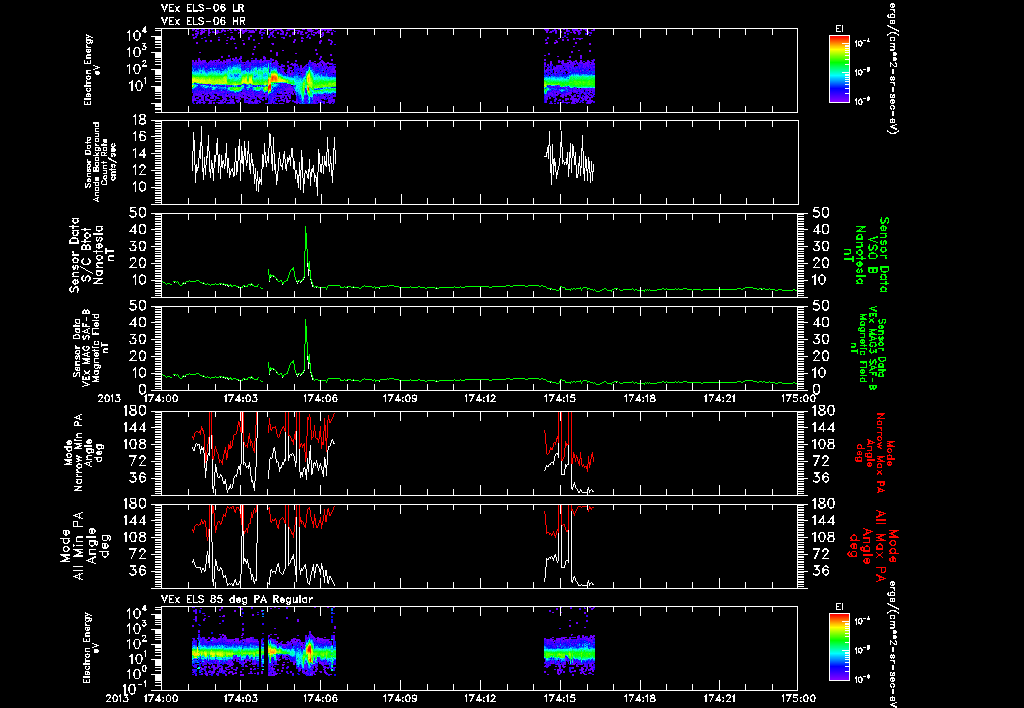
Task: Click the '18' tick of count-rate panel
Action: (x=138, y=120)
